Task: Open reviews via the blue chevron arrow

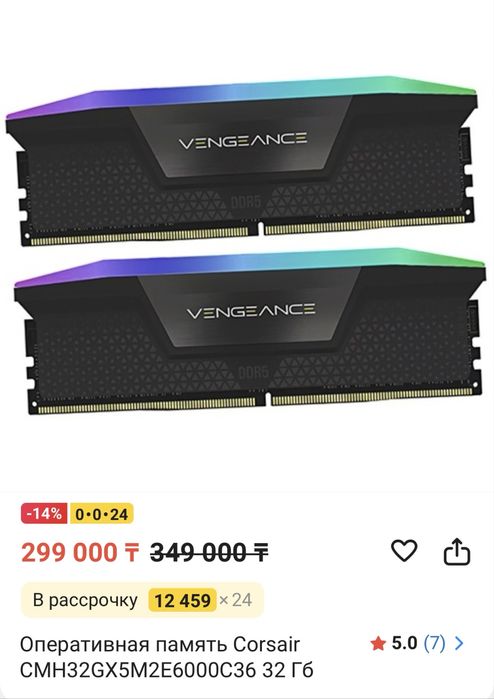Action: pyautogui.click(x=459, y=643)
